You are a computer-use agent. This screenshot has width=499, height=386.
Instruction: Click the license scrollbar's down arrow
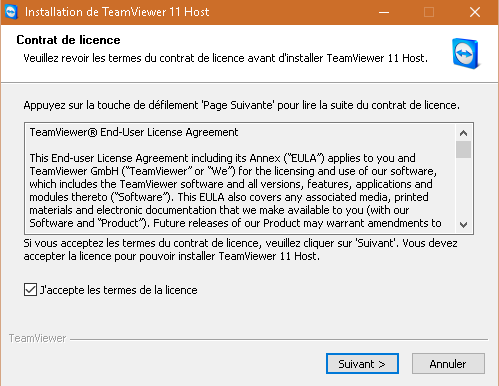pos(463,225)
